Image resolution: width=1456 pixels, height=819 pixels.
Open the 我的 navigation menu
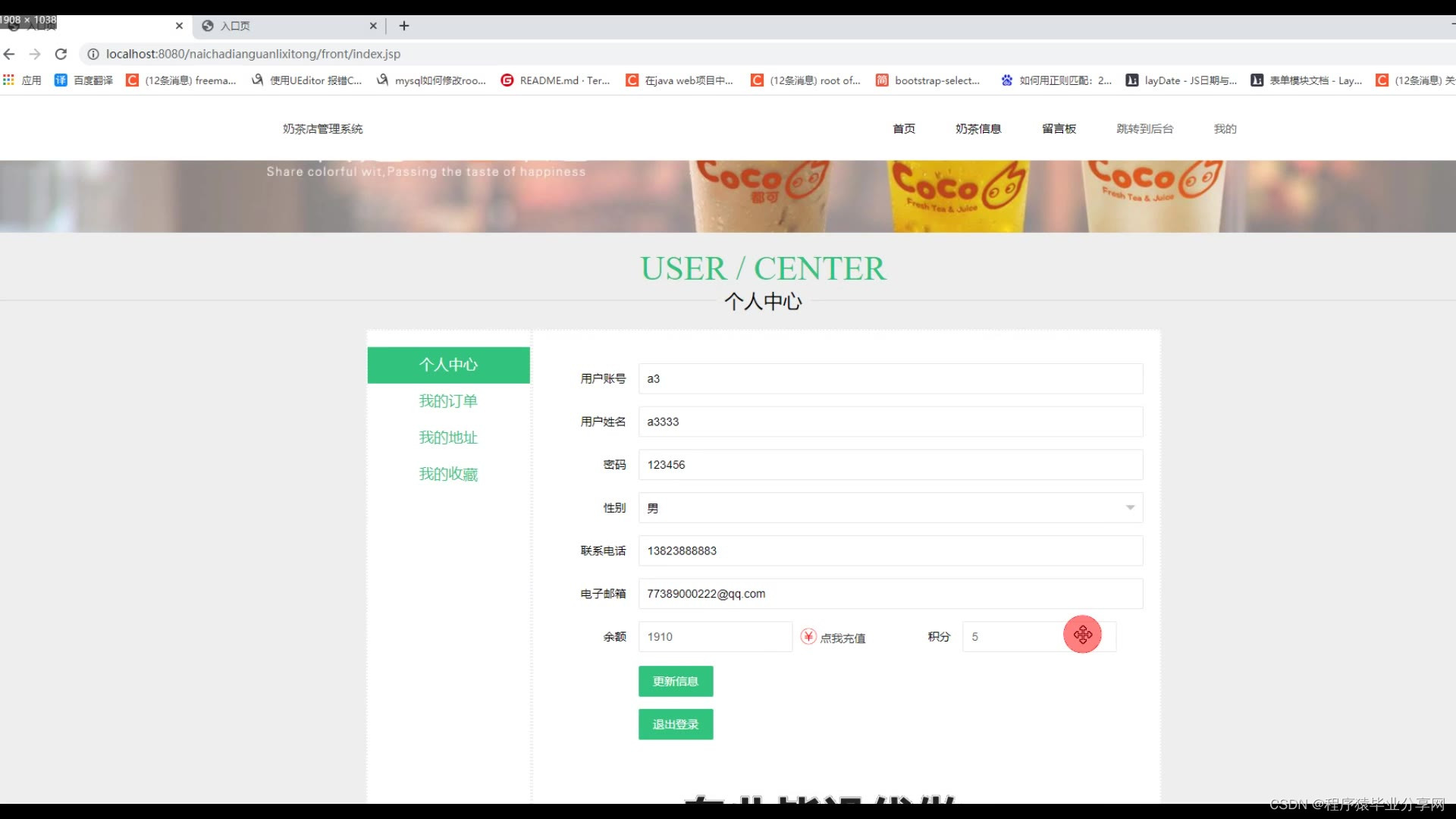1225,129
